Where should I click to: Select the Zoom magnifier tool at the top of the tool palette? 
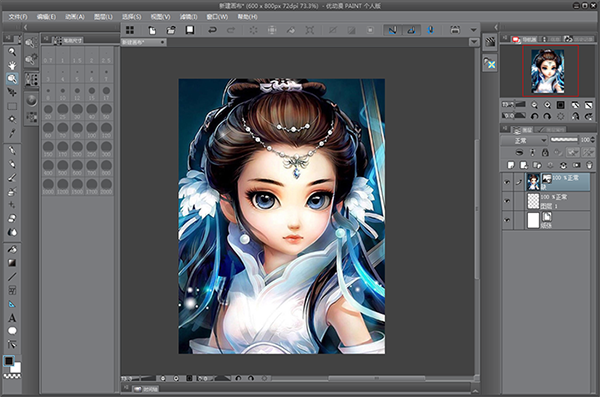click(x=12, y=52)
